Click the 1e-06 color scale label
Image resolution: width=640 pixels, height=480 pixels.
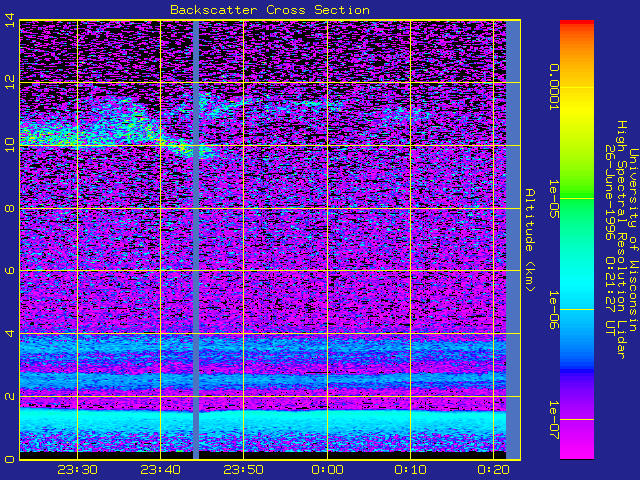click(x=554, y=310)
